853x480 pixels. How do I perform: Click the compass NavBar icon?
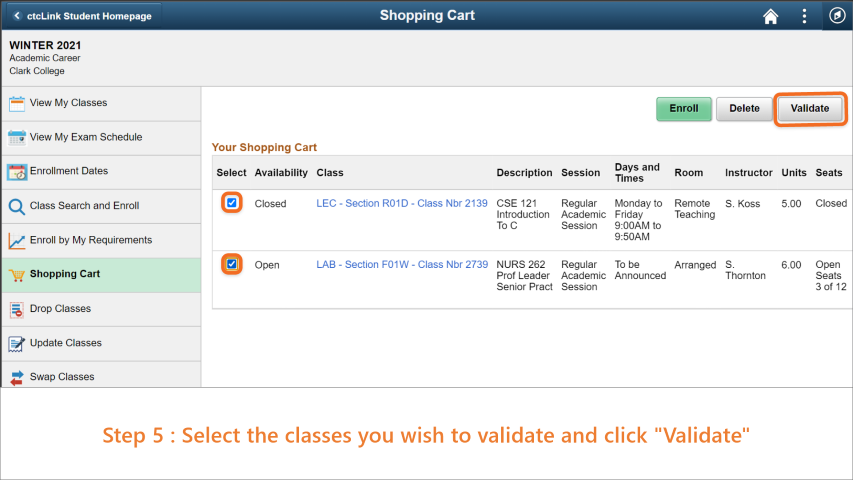[x=837, y=16]
